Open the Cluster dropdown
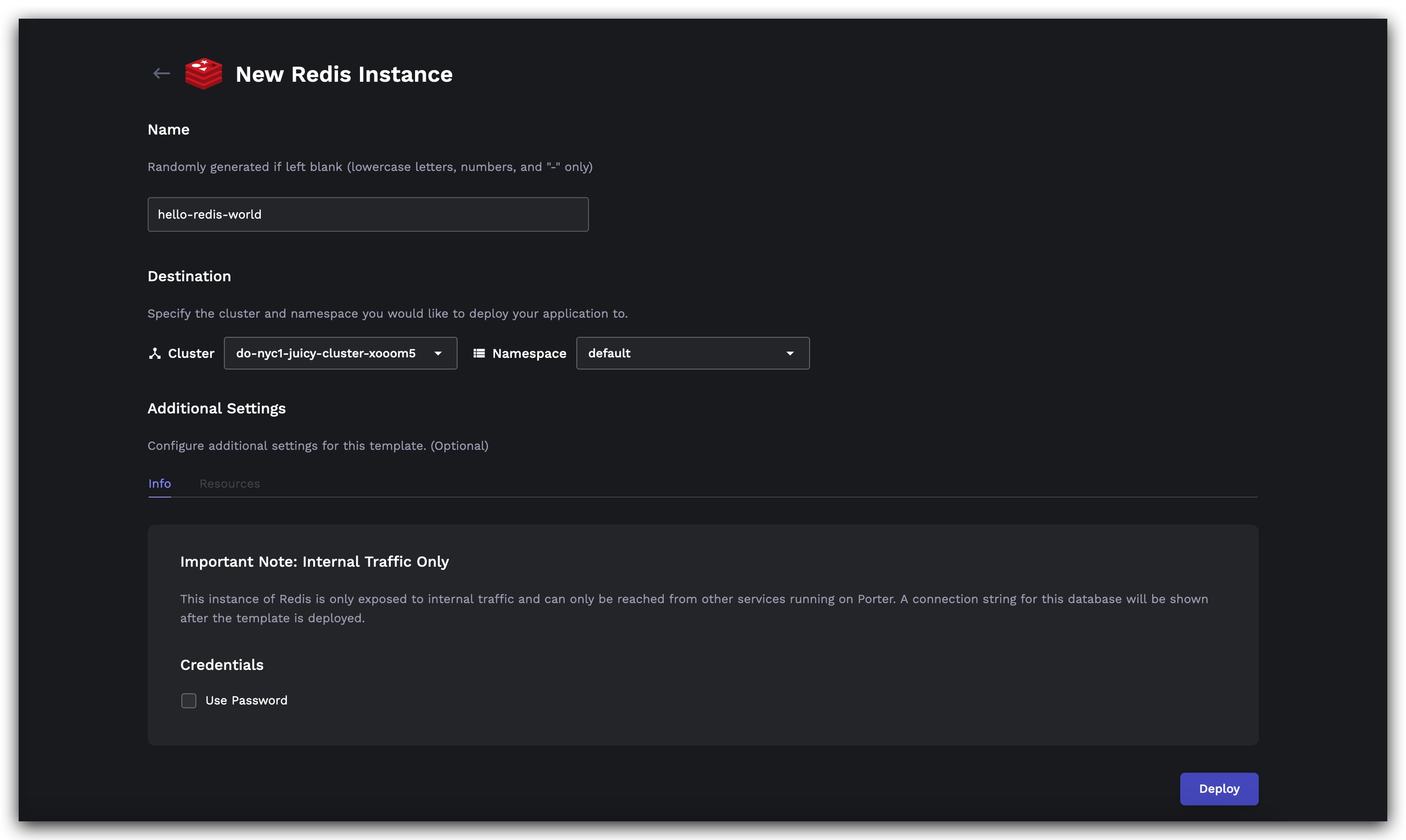The image size is (1406, 840). (340, 353)
